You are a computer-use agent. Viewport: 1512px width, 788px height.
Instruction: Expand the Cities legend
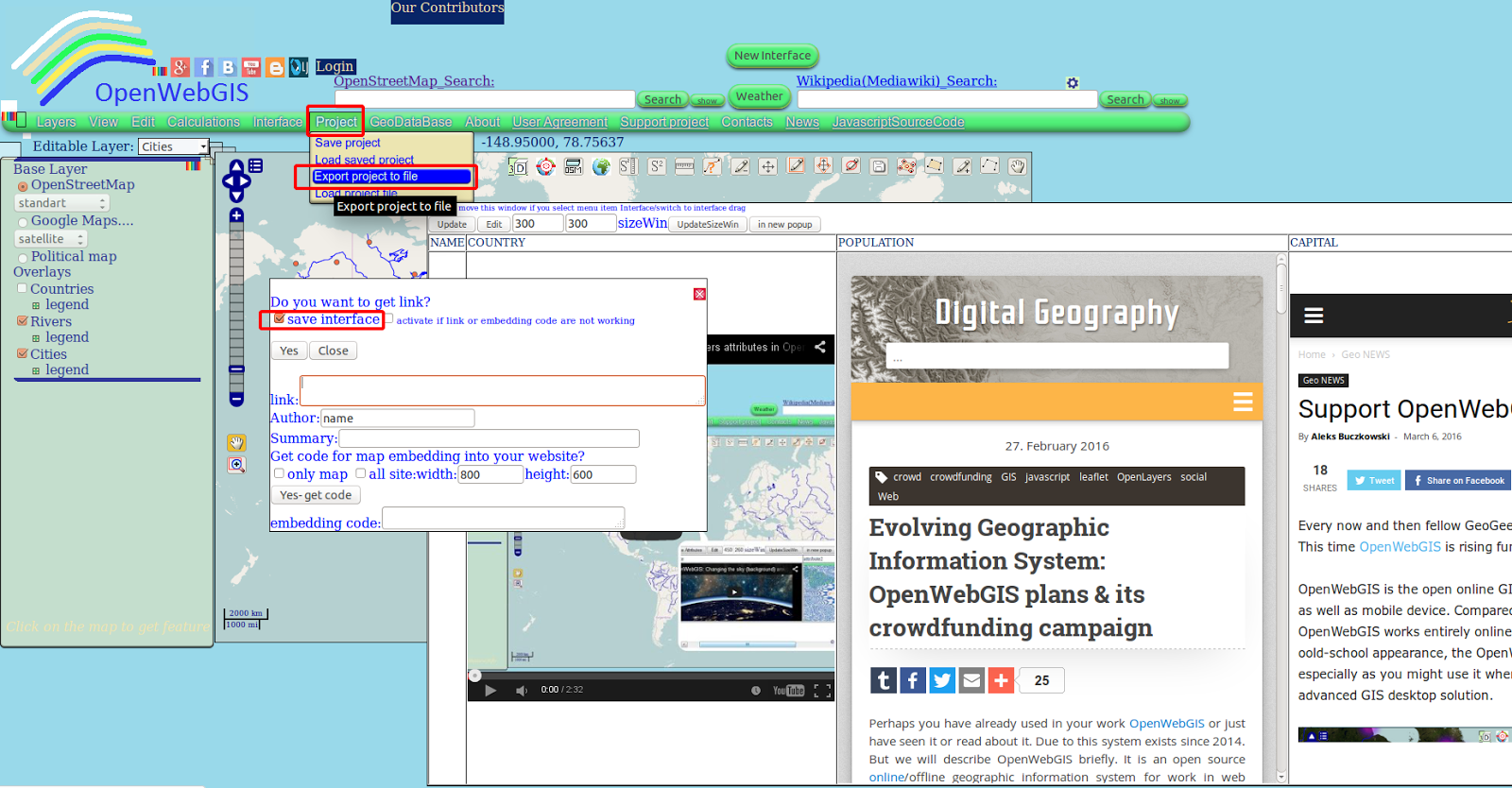pyautogui.click(x=36, y=370)
